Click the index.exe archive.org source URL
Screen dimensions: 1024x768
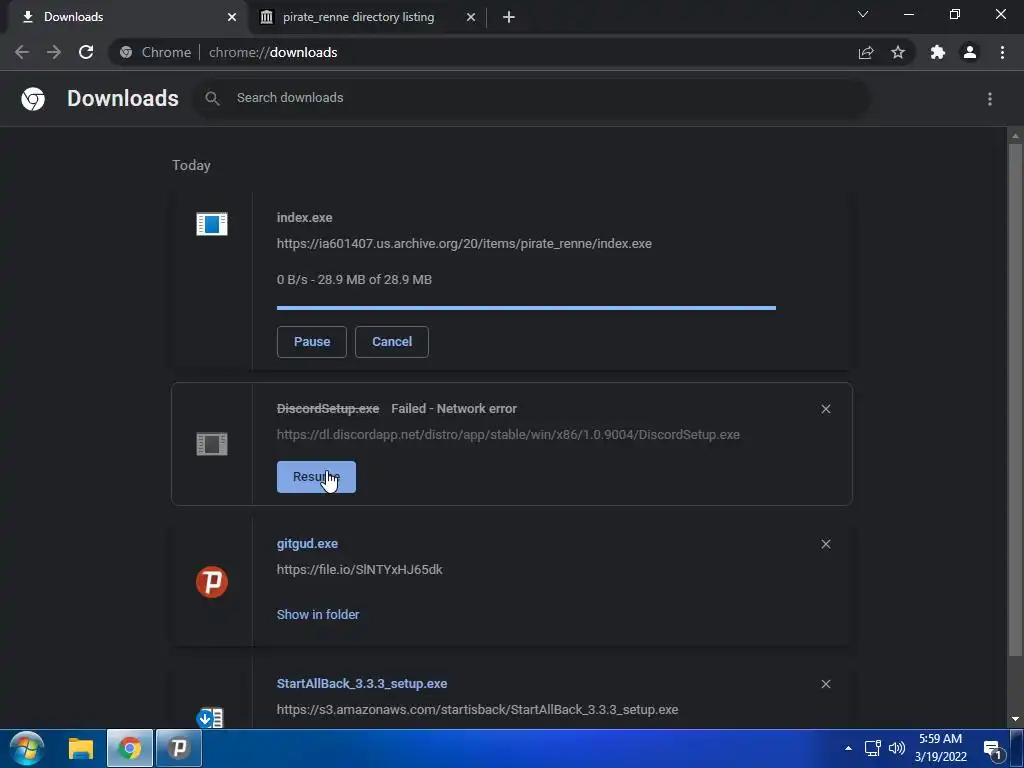tap(464, 244)
